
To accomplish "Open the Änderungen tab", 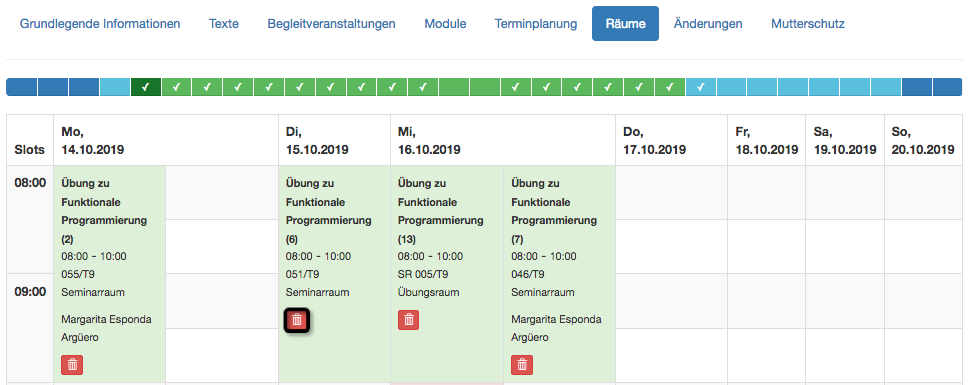I will pyautogui.click(x=708, y=24).
